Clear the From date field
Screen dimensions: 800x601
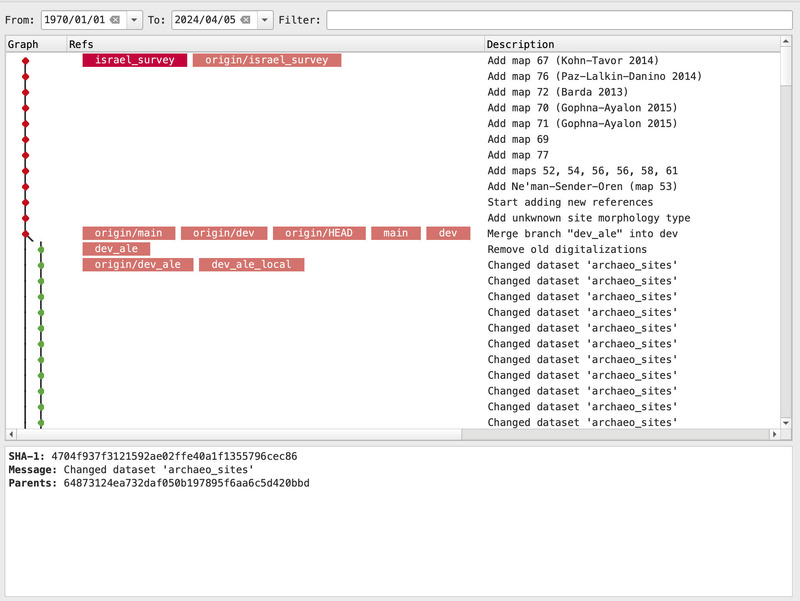click(114, 20)
